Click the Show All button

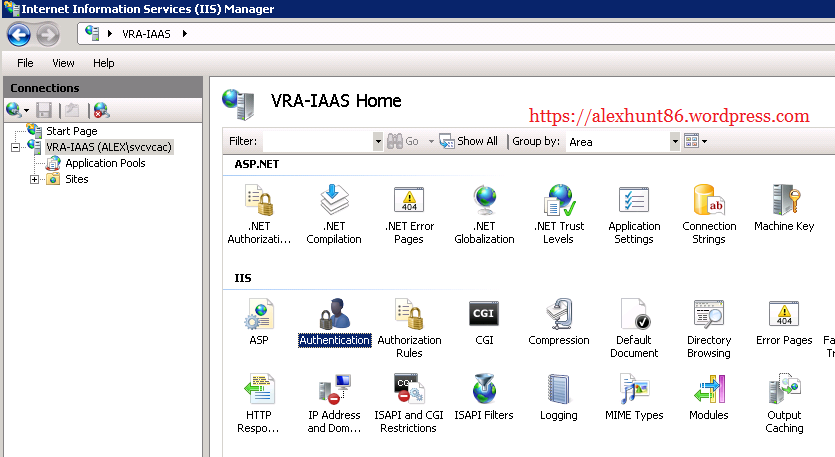point(469,141)
